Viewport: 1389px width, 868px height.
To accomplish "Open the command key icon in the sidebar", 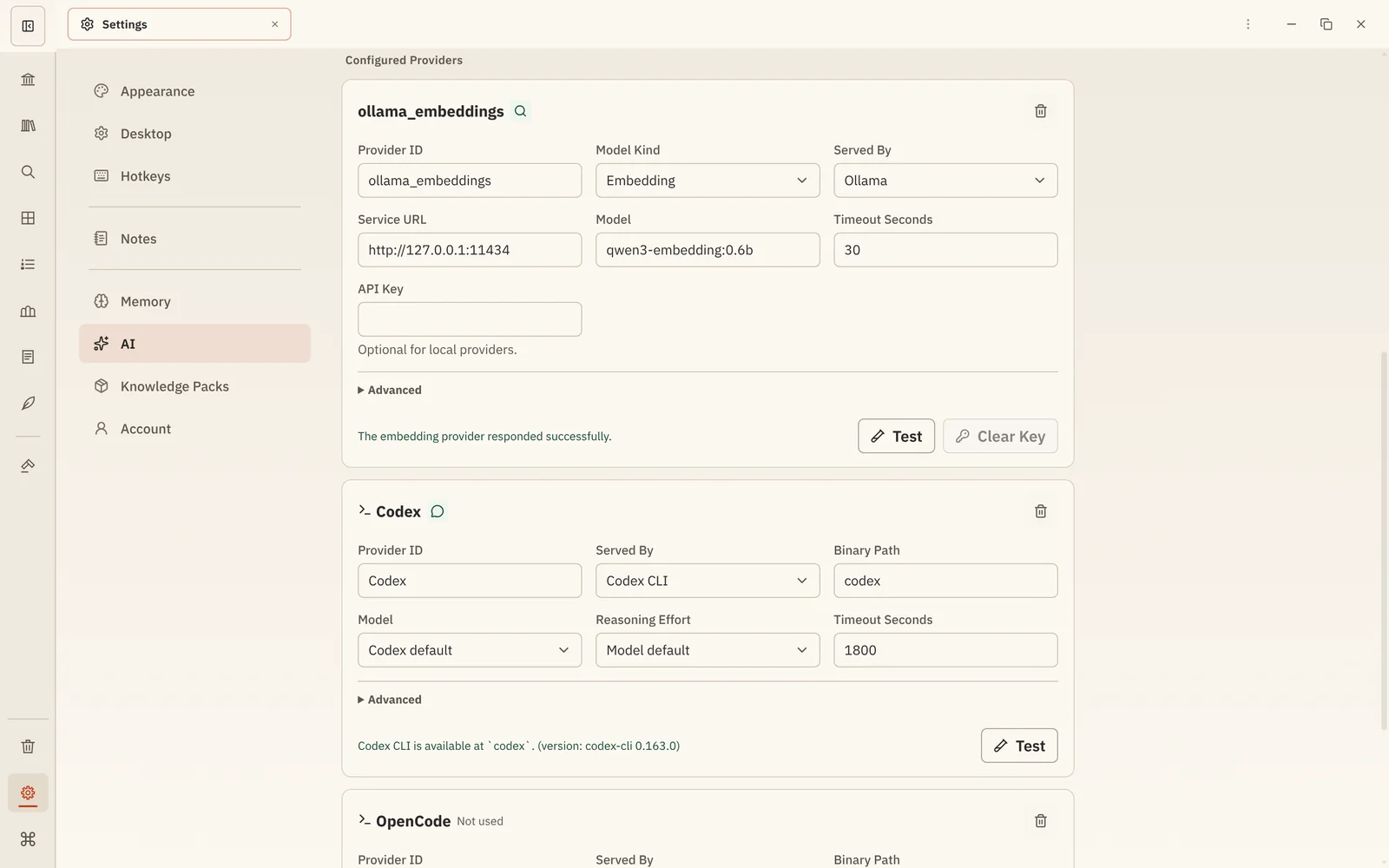I will click(28, 838).
